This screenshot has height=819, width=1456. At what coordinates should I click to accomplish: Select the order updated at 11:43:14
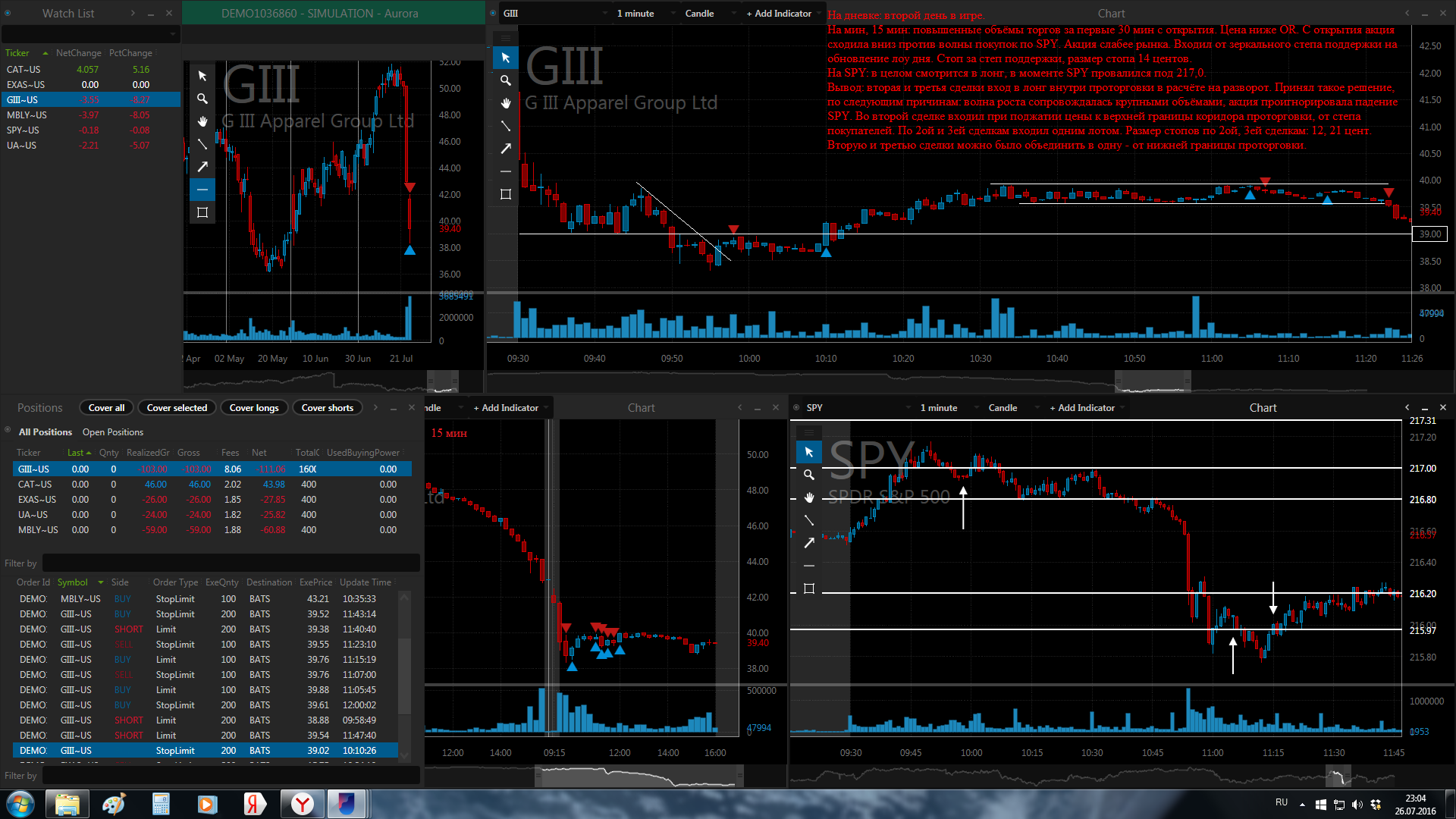pos(206,614)
